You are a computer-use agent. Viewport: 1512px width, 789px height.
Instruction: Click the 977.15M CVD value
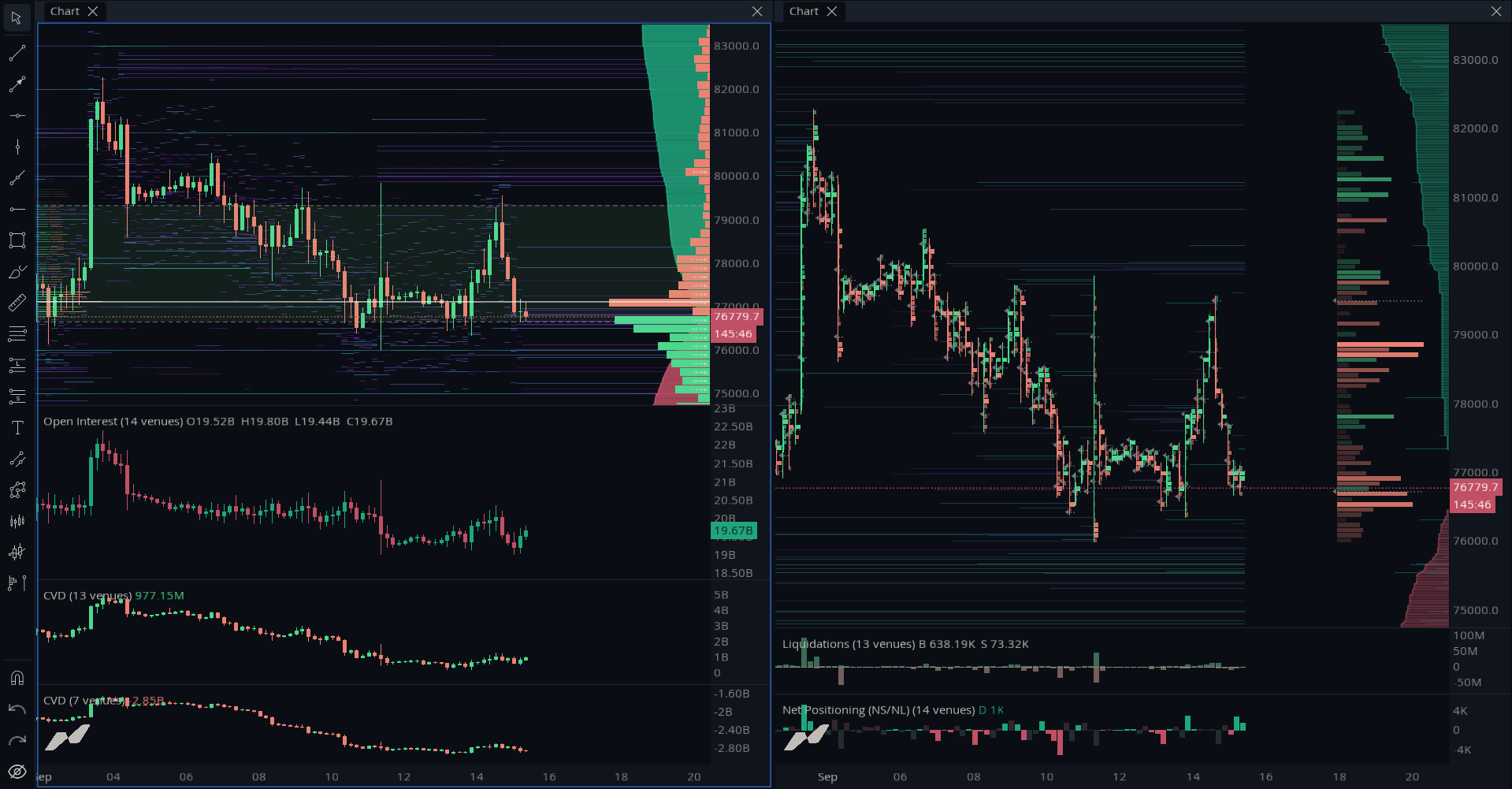[160, 596]
